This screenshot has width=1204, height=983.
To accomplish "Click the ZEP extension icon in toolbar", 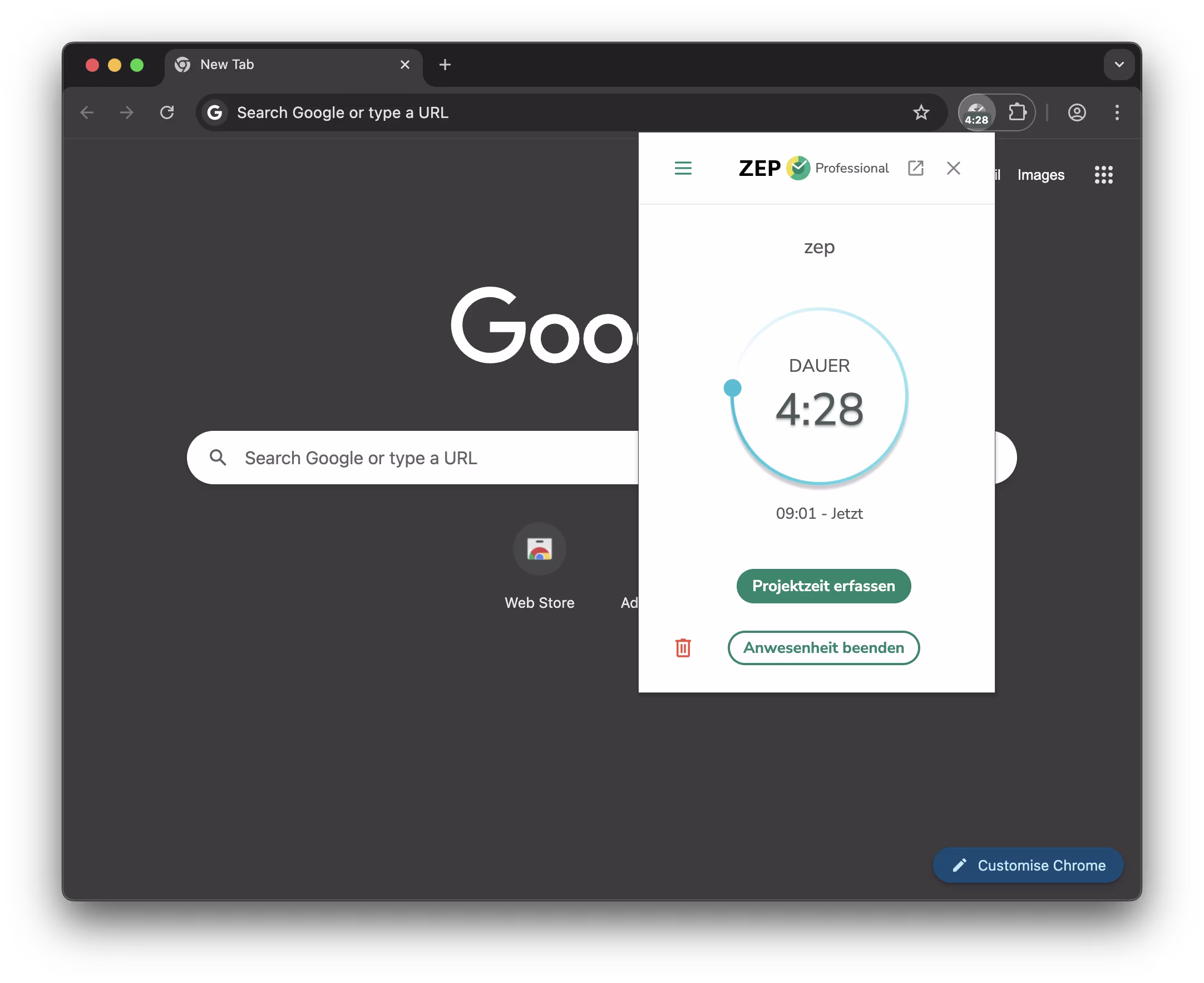I will pos(977,112).
